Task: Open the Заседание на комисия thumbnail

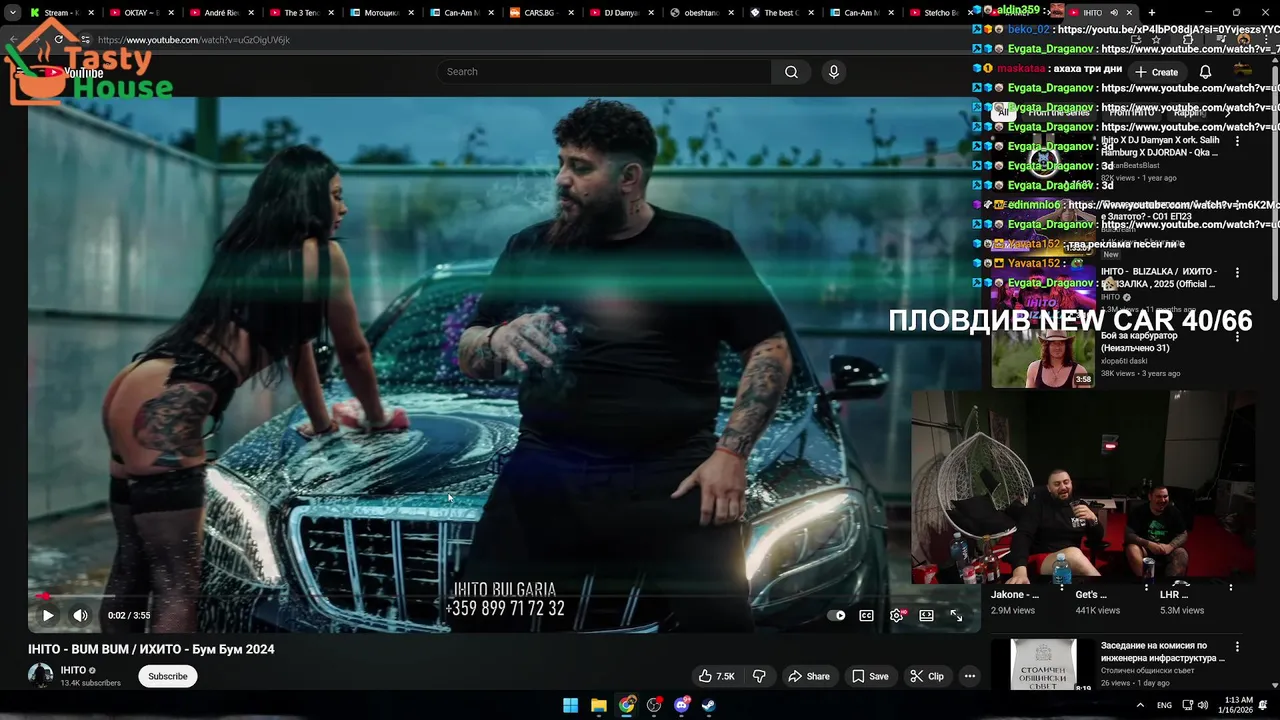Action: click(1043, 665)
